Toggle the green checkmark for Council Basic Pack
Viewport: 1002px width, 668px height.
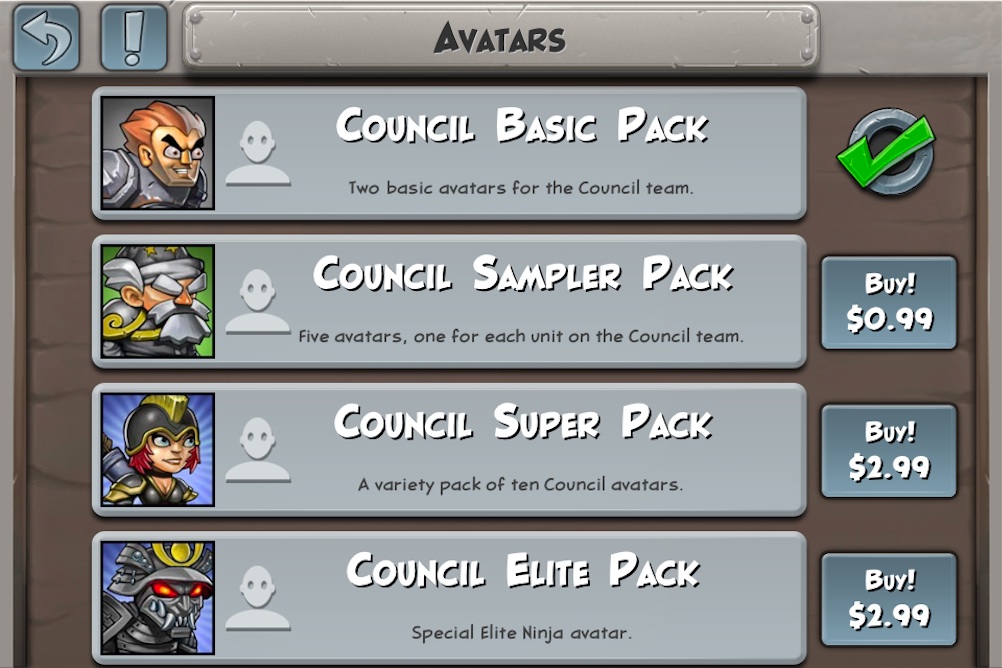pos(887,151)
